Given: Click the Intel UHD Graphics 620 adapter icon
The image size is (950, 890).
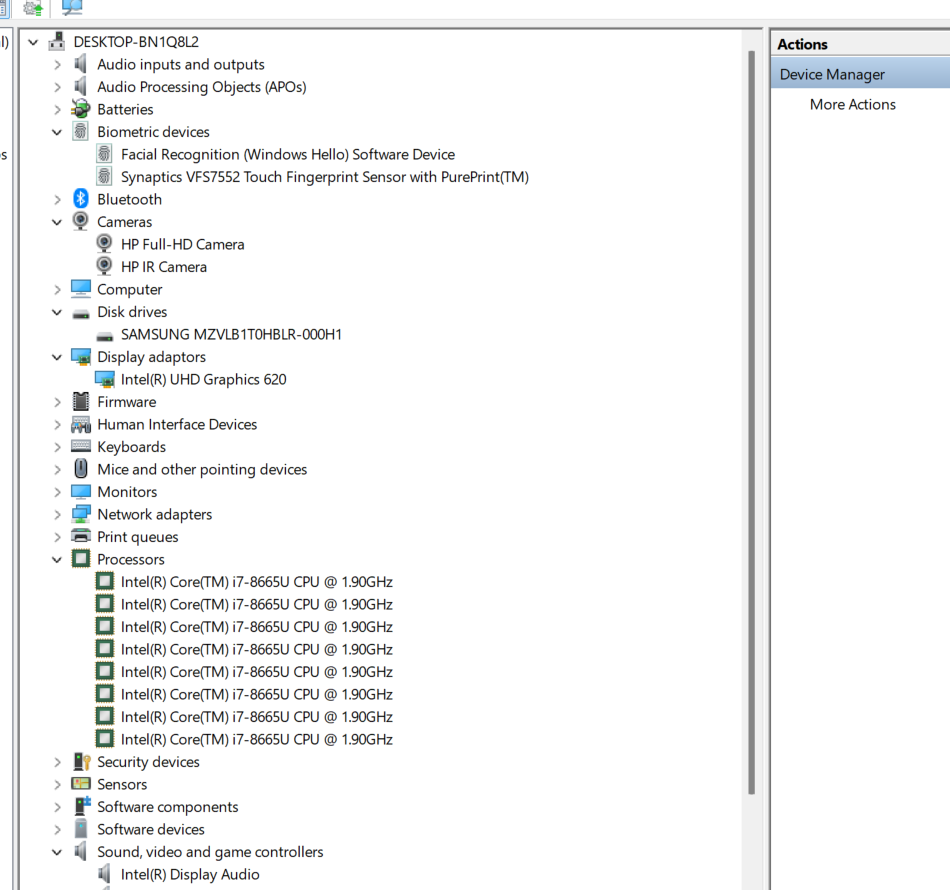Looking at the screenshot, I should click(105, 379).
